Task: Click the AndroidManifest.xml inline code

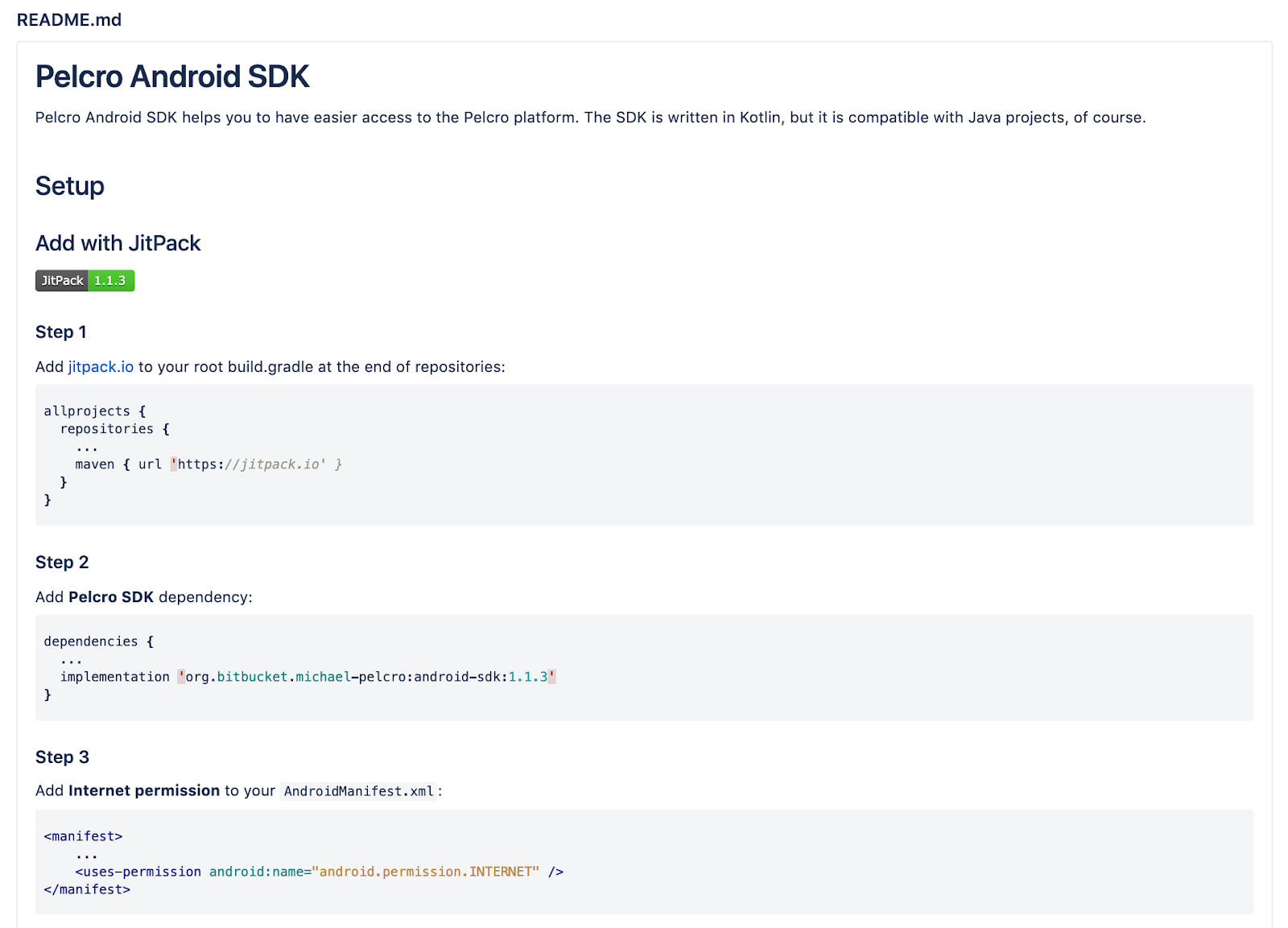Action: pos(359,791)
